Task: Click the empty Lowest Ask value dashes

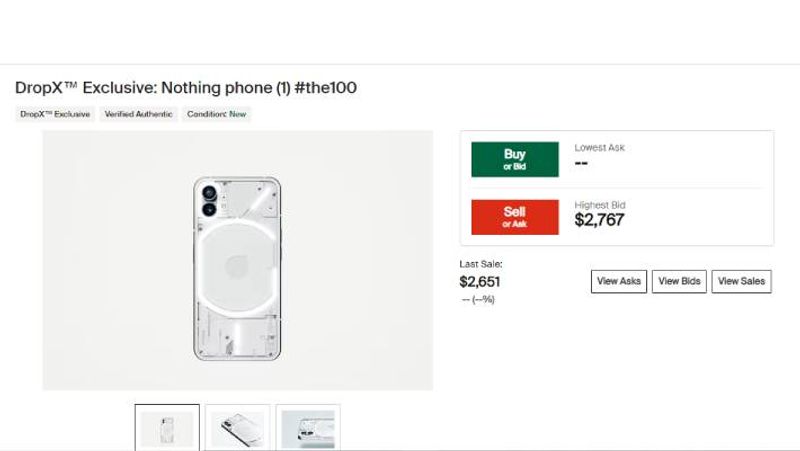Action: coord(581,163)
